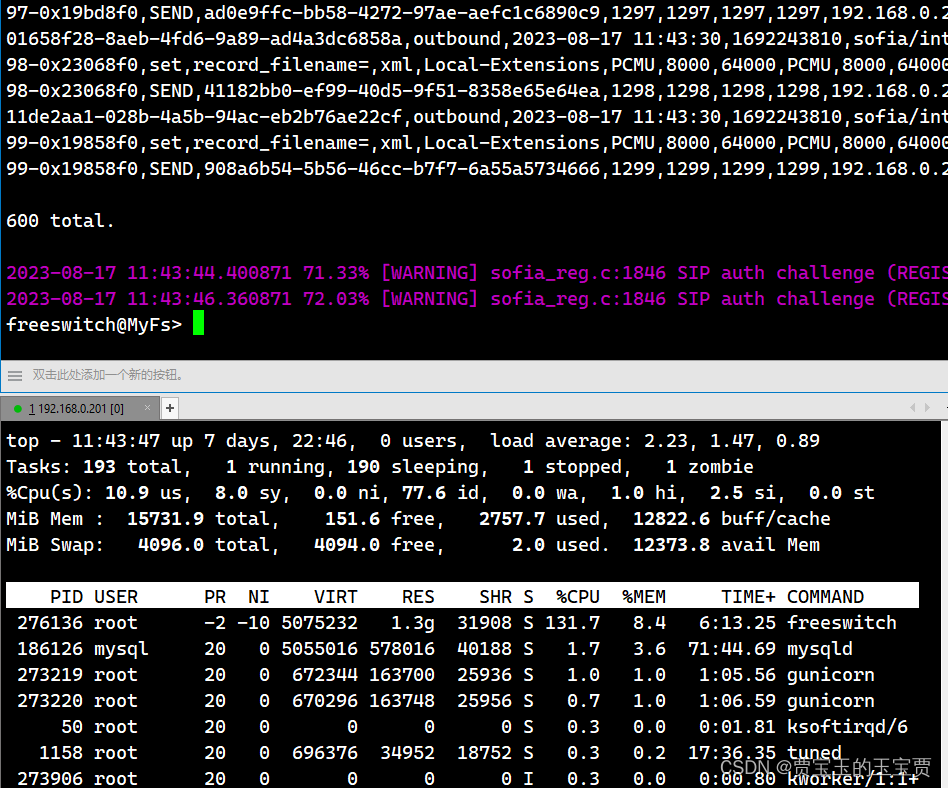
Task: Click the NI column header
Action: (x=259, y=597)
